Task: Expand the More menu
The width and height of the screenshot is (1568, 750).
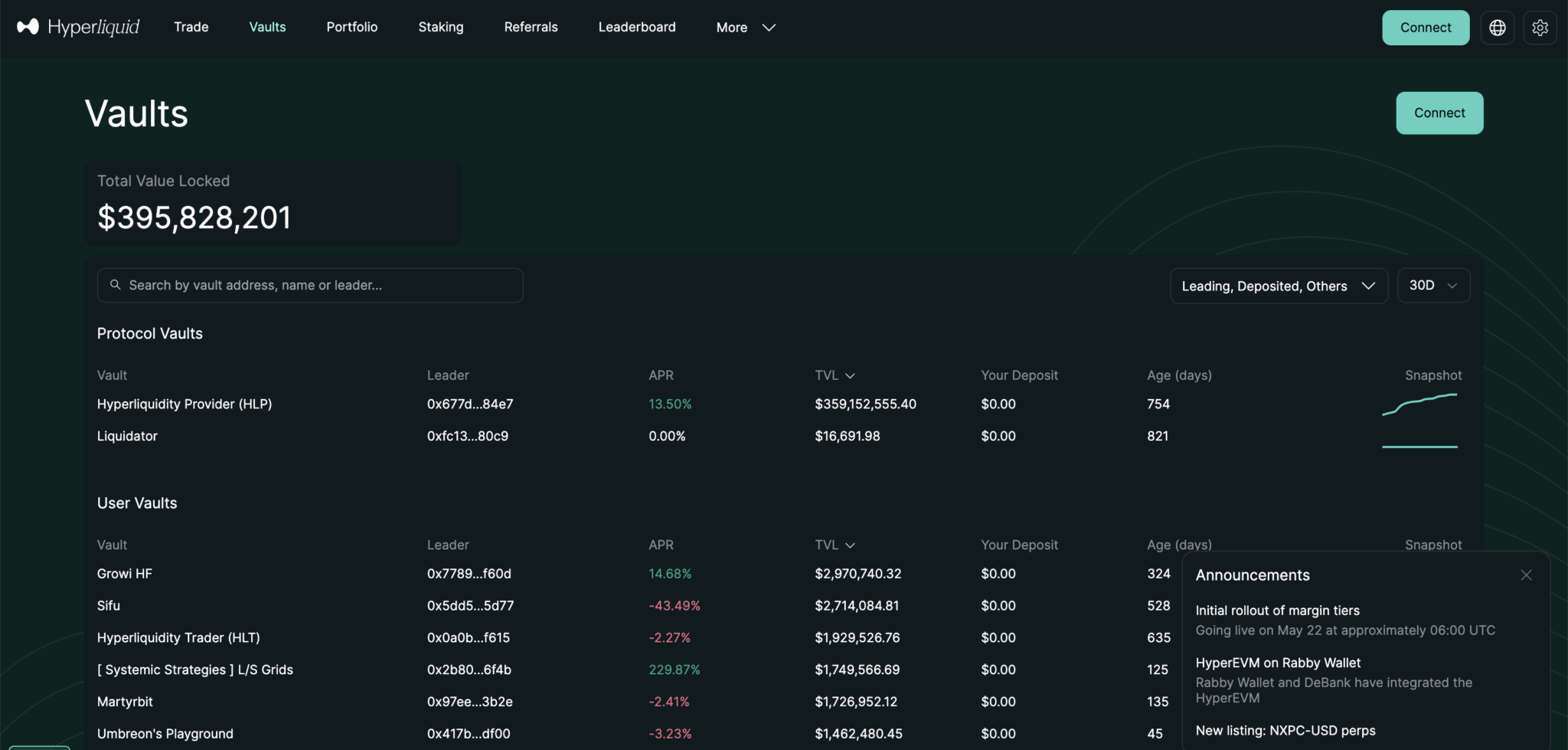Action: click(746, 28)
